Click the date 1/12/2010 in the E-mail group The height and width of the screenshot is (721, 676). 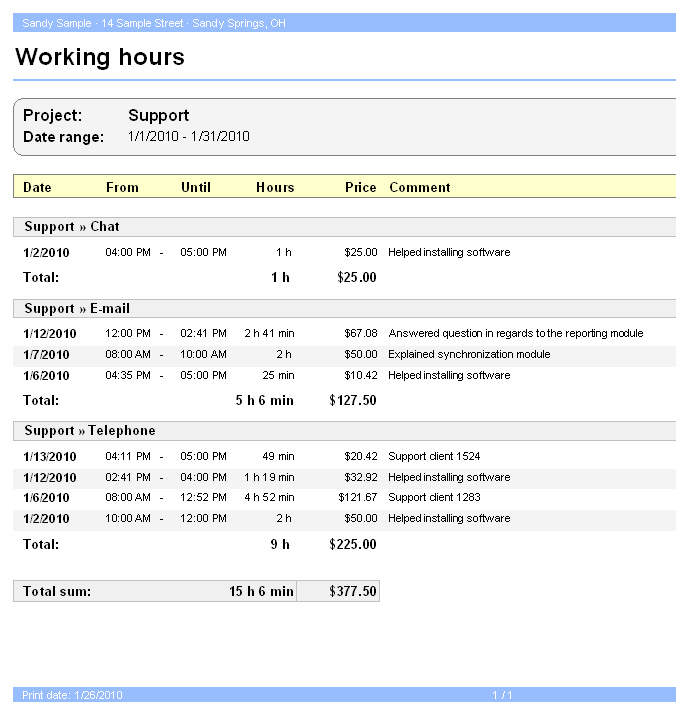50,334
